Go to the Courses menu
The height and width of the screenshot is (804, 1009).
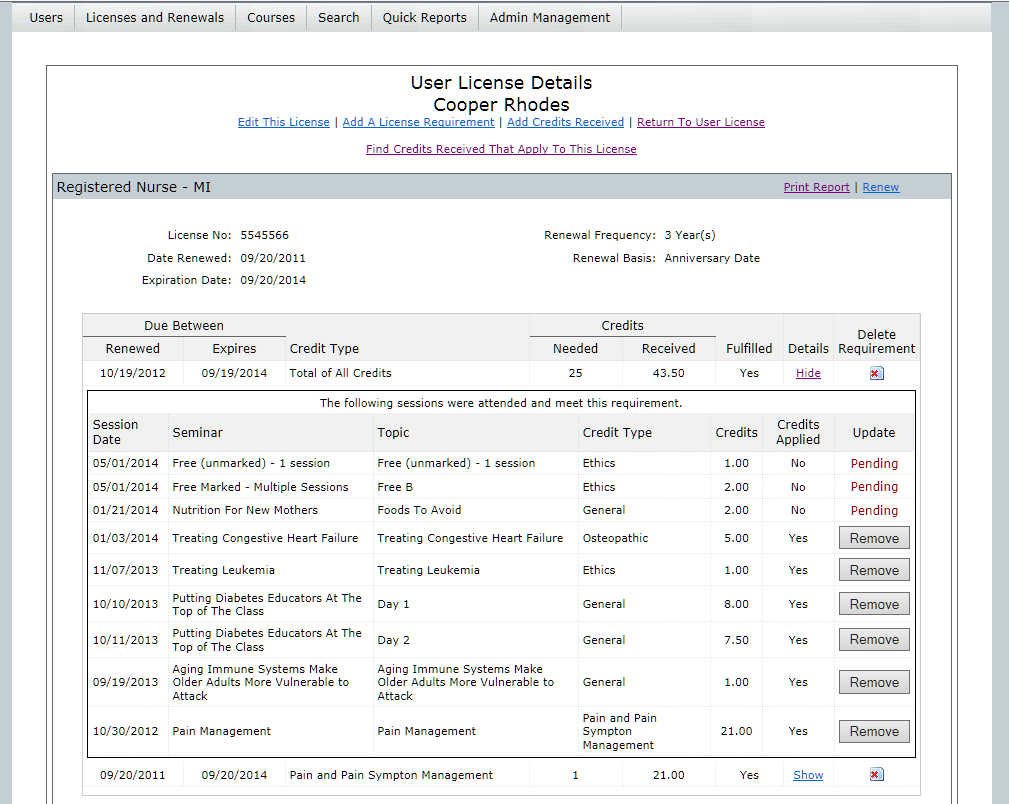[271, 17]
